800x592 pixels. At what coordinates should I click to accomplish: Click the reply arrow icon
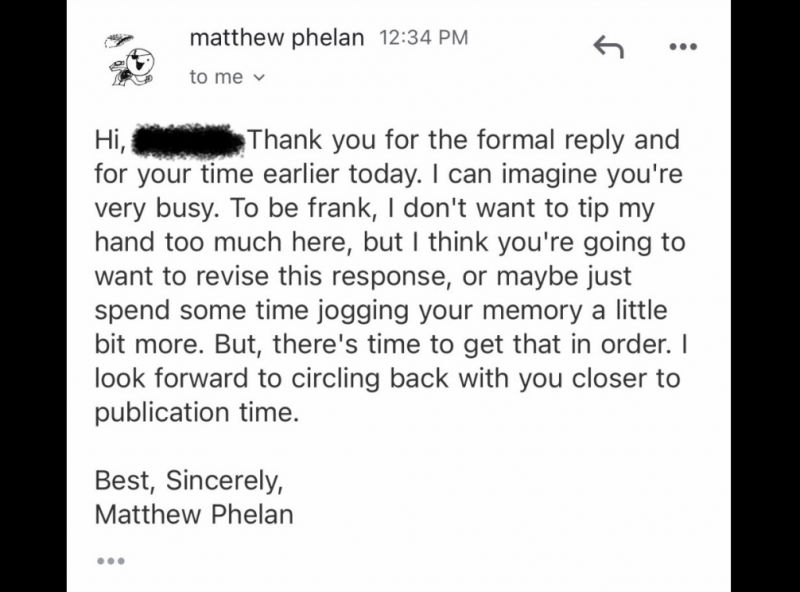pyautogui.click(x=610, y=45)
